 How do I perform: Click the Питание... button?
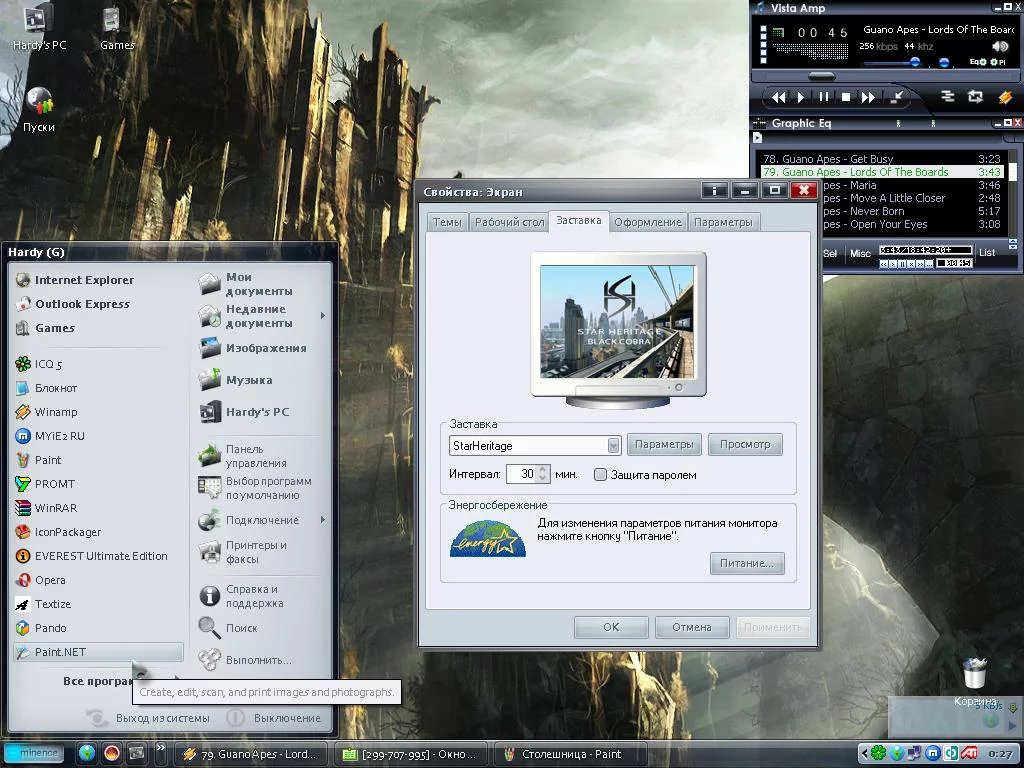click(747, 564)
